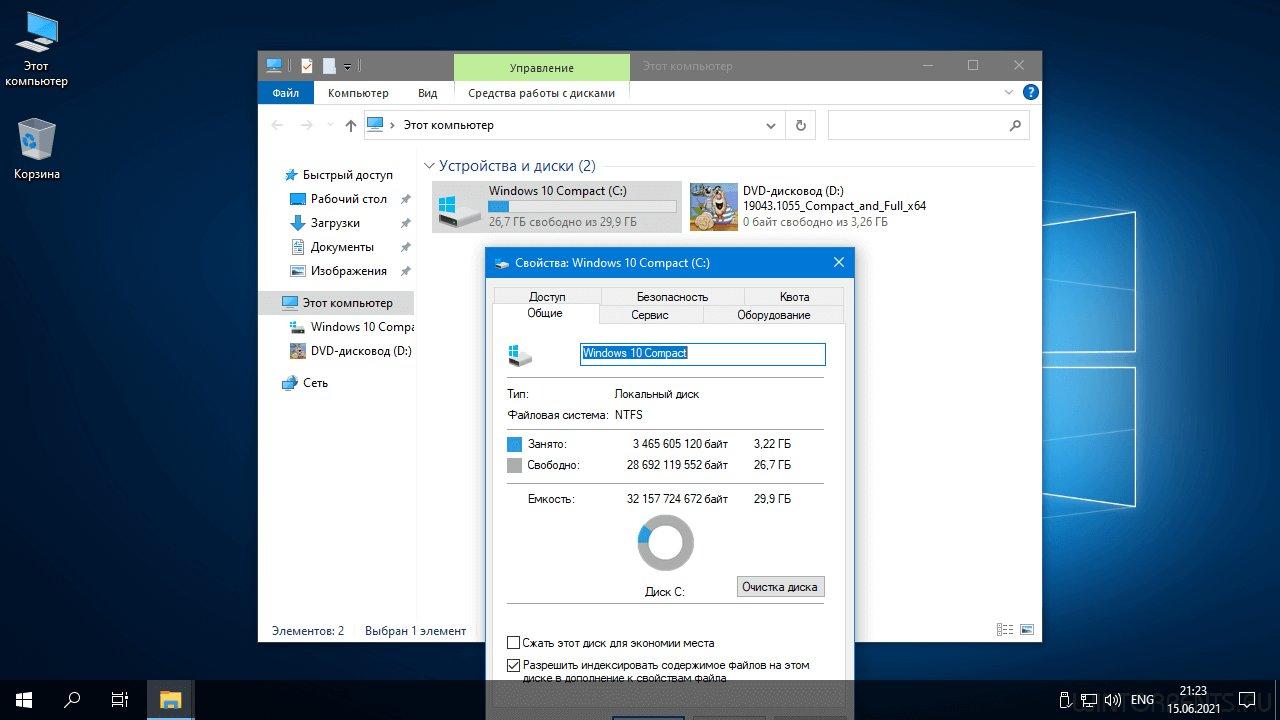The image size is (1280, 720).
Task: Open the address bar history dropdown
Action: point(770,126)
